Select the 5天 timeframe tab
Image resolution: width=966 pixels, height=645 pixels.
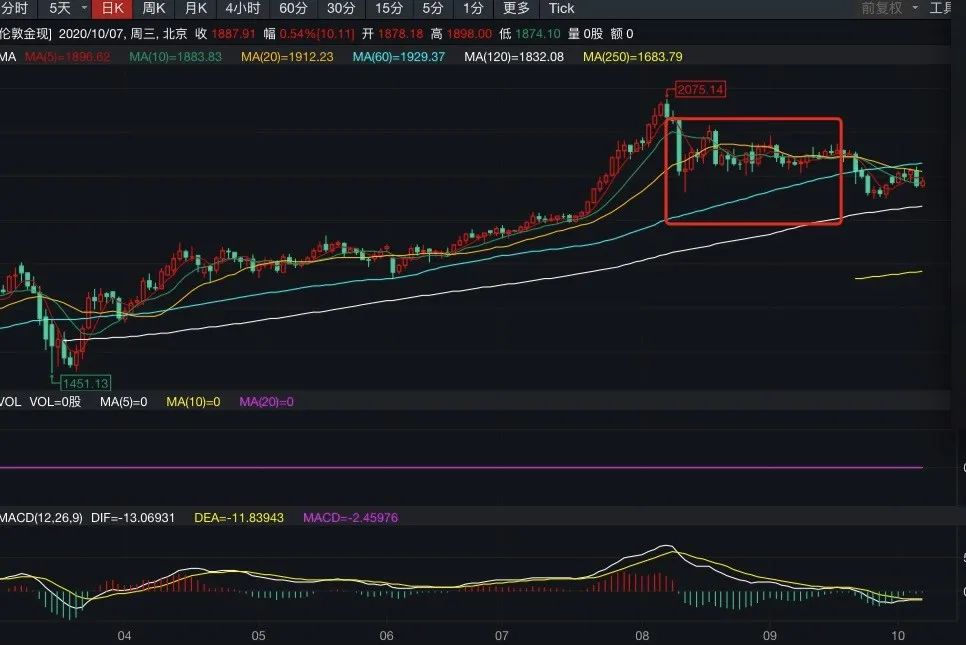(x=60, y=9)
